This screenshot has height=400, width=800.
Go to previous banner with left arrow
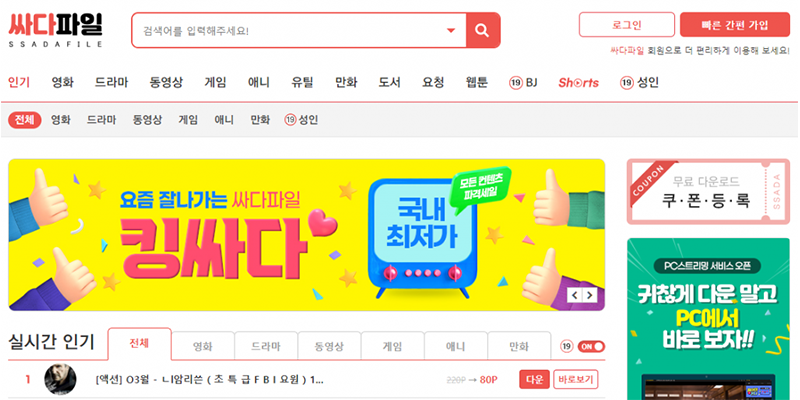click(575, 295)
